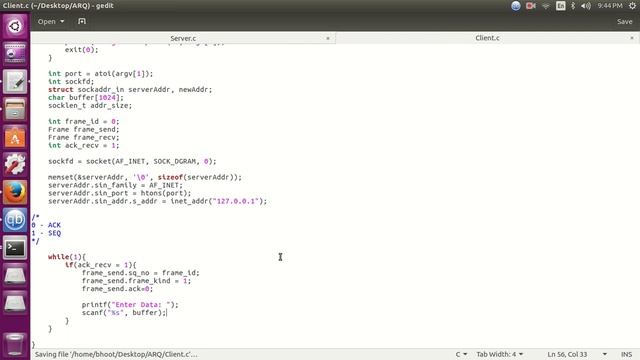Open the Ubuntu Dash search launcher
Screen dimensions: 640x360
tap(15, 27)
